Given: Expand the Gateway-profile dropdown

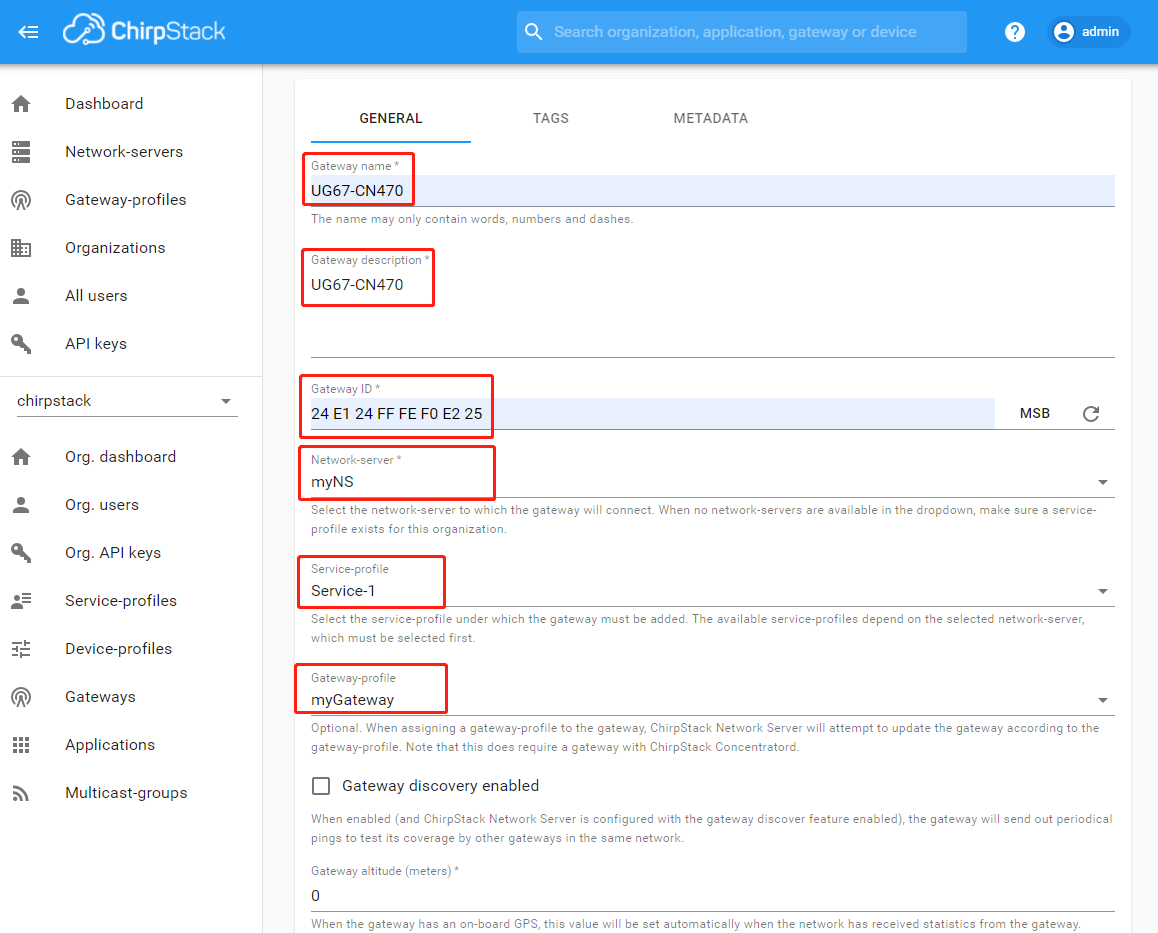Looking at the screenshot, I should (x=1103, y=700).
